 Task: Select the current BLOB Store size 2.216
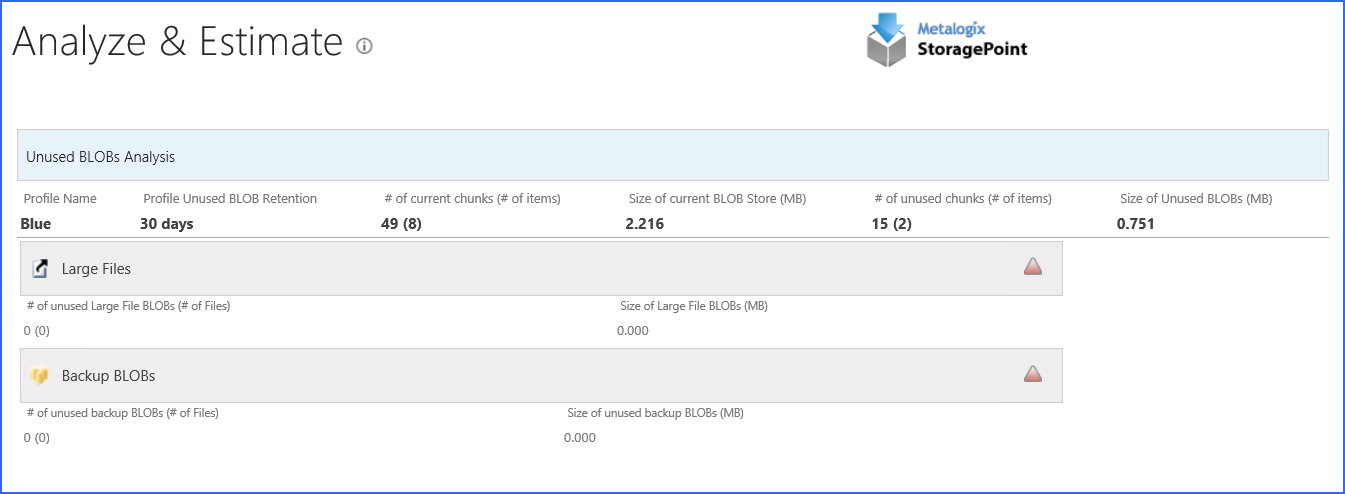coord(645,224)
